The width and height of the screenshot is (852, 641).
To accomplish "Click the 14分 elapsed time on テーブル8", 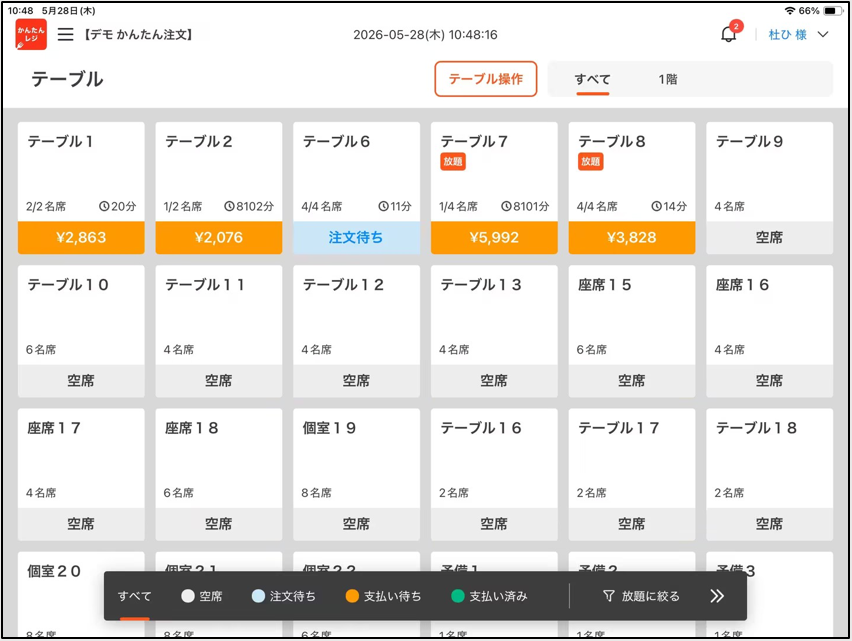I will (669, 206).
